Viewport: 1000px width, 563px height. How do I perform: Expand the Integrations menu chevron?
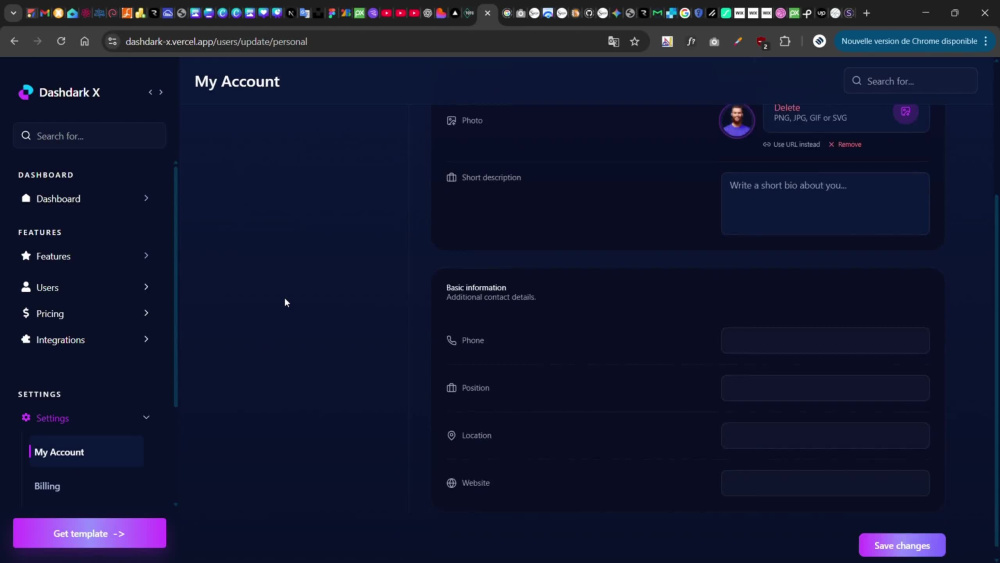click(x=146, y=339)
